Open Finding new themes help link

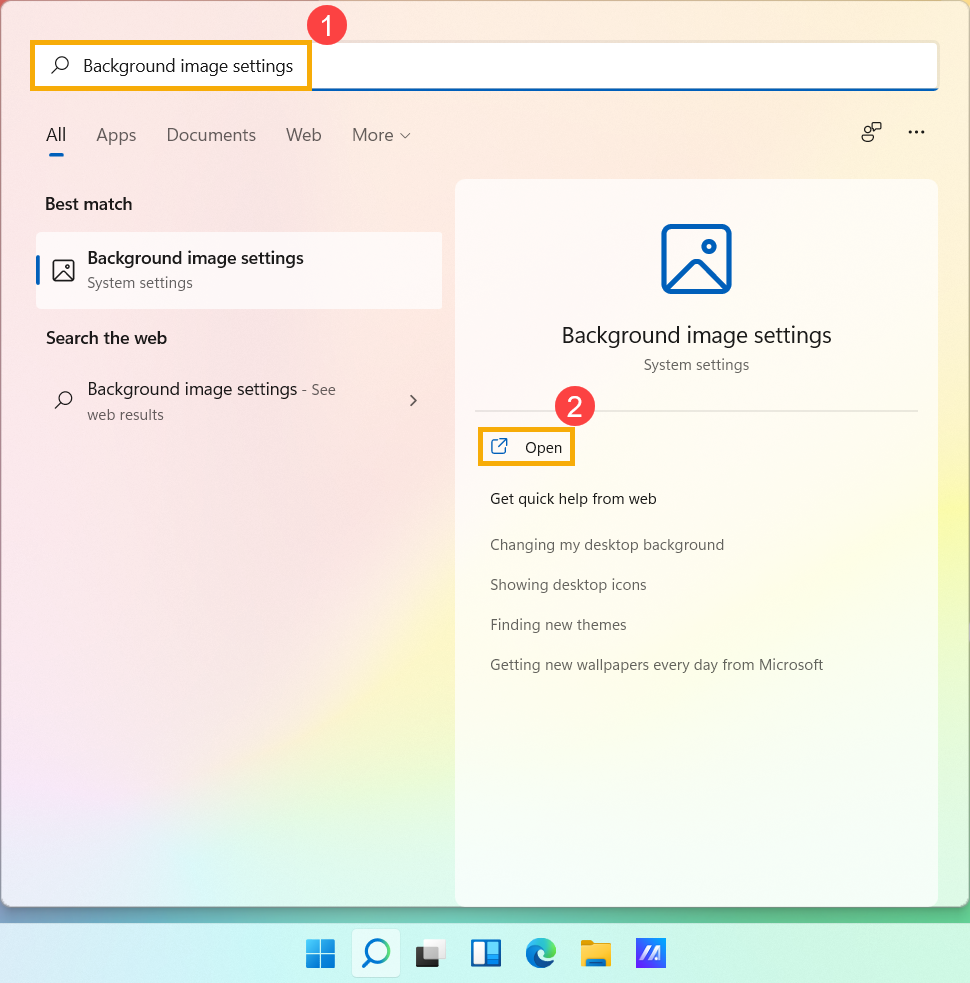(558, 625)
